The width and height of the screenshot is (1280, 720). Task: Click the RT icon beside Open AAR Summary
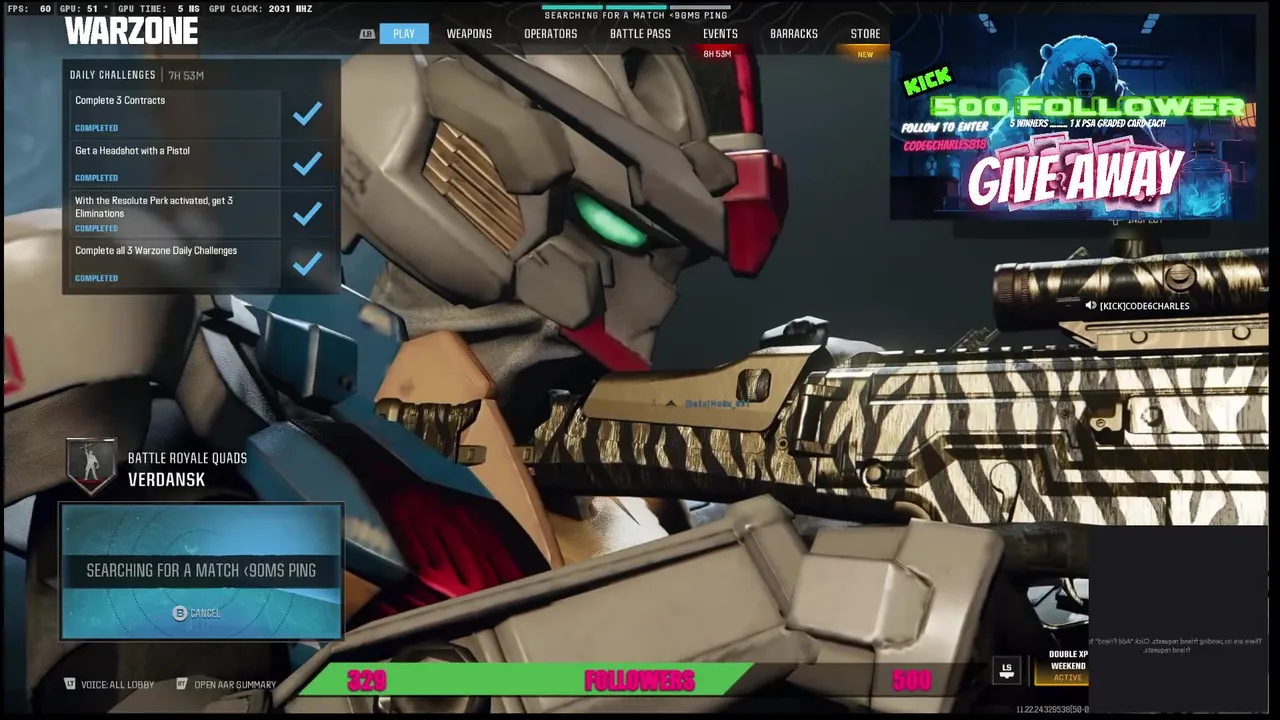tap(181, 684)
